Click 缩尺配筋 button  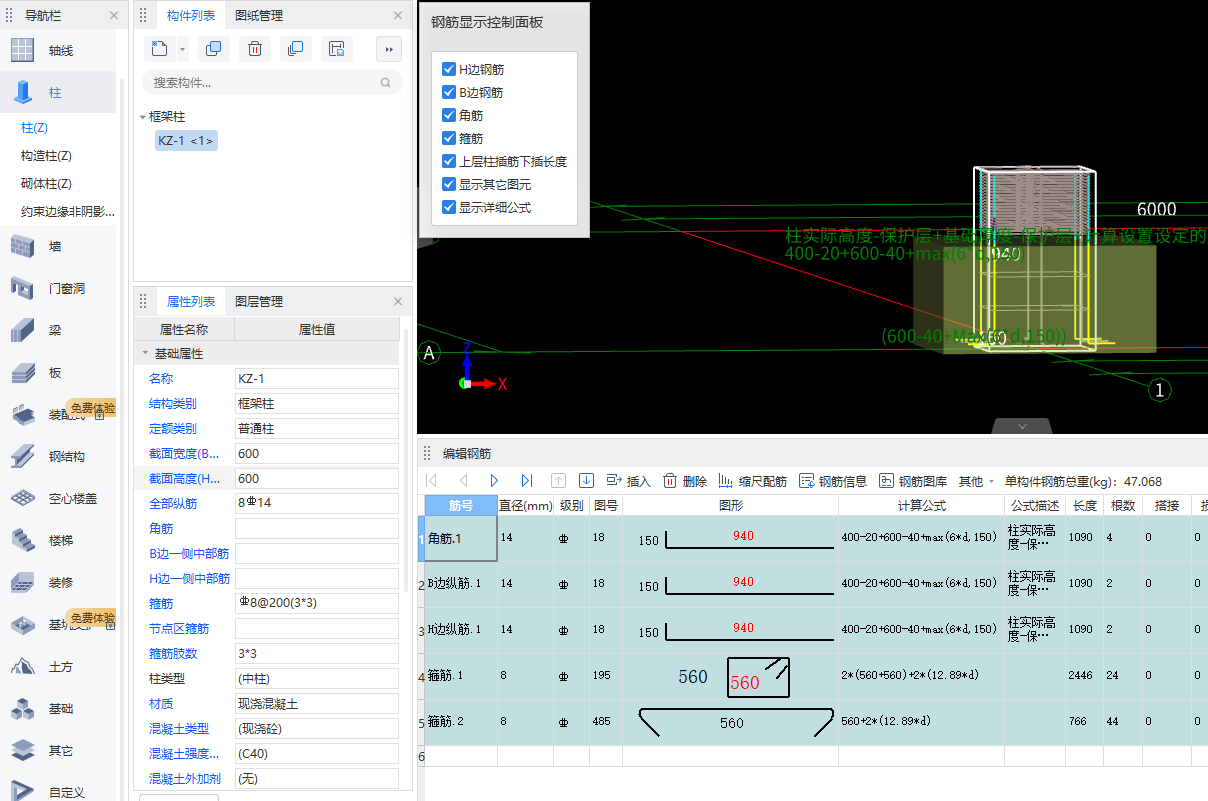[753, 481]
